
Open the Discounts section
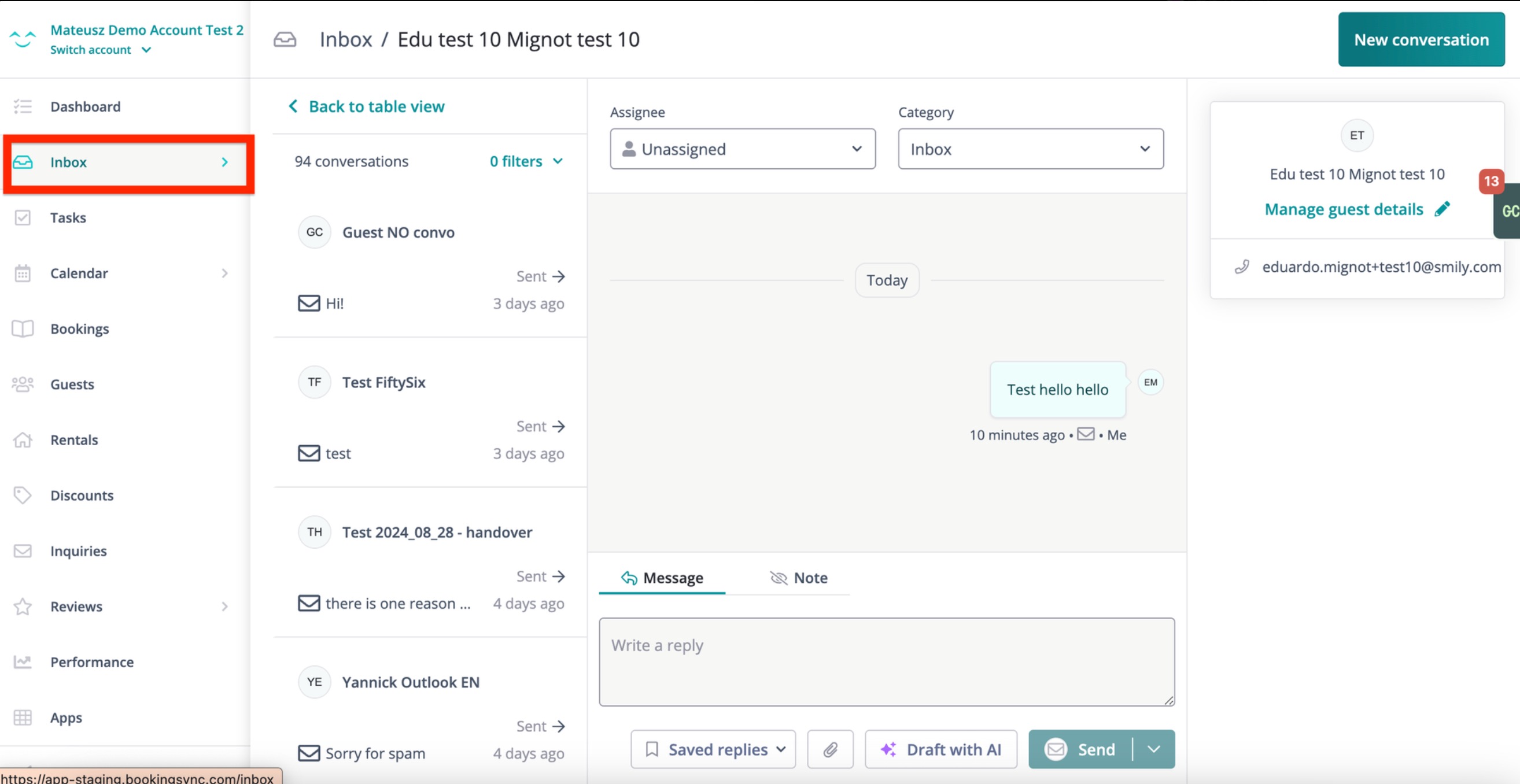tap(82, 495)
